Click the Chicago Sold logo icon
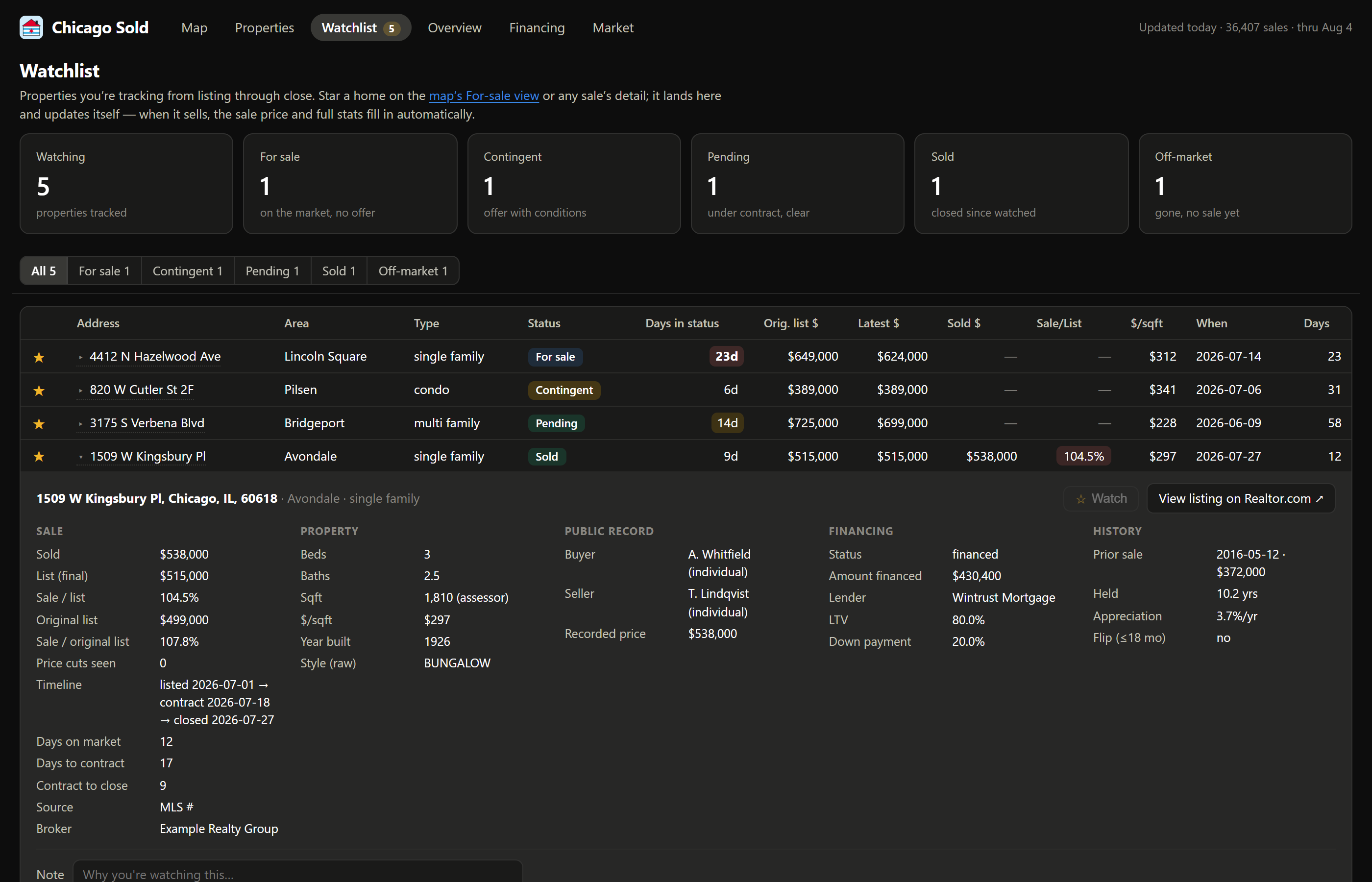This screenshot has height=882, width=1372. coord(31,27)
